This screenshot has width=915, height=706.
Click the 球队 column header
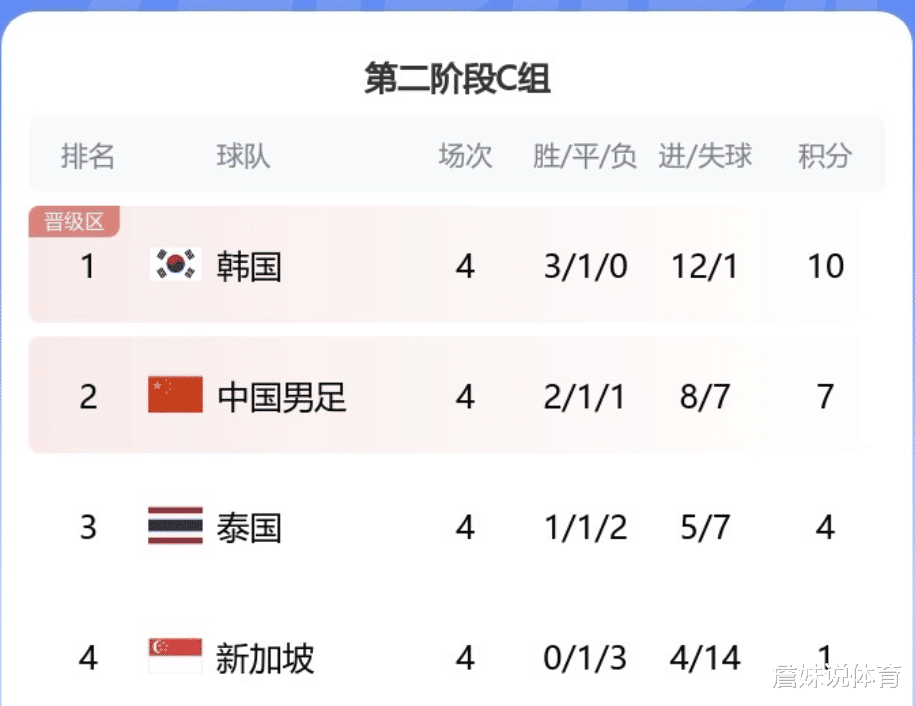tap(243, 156)
